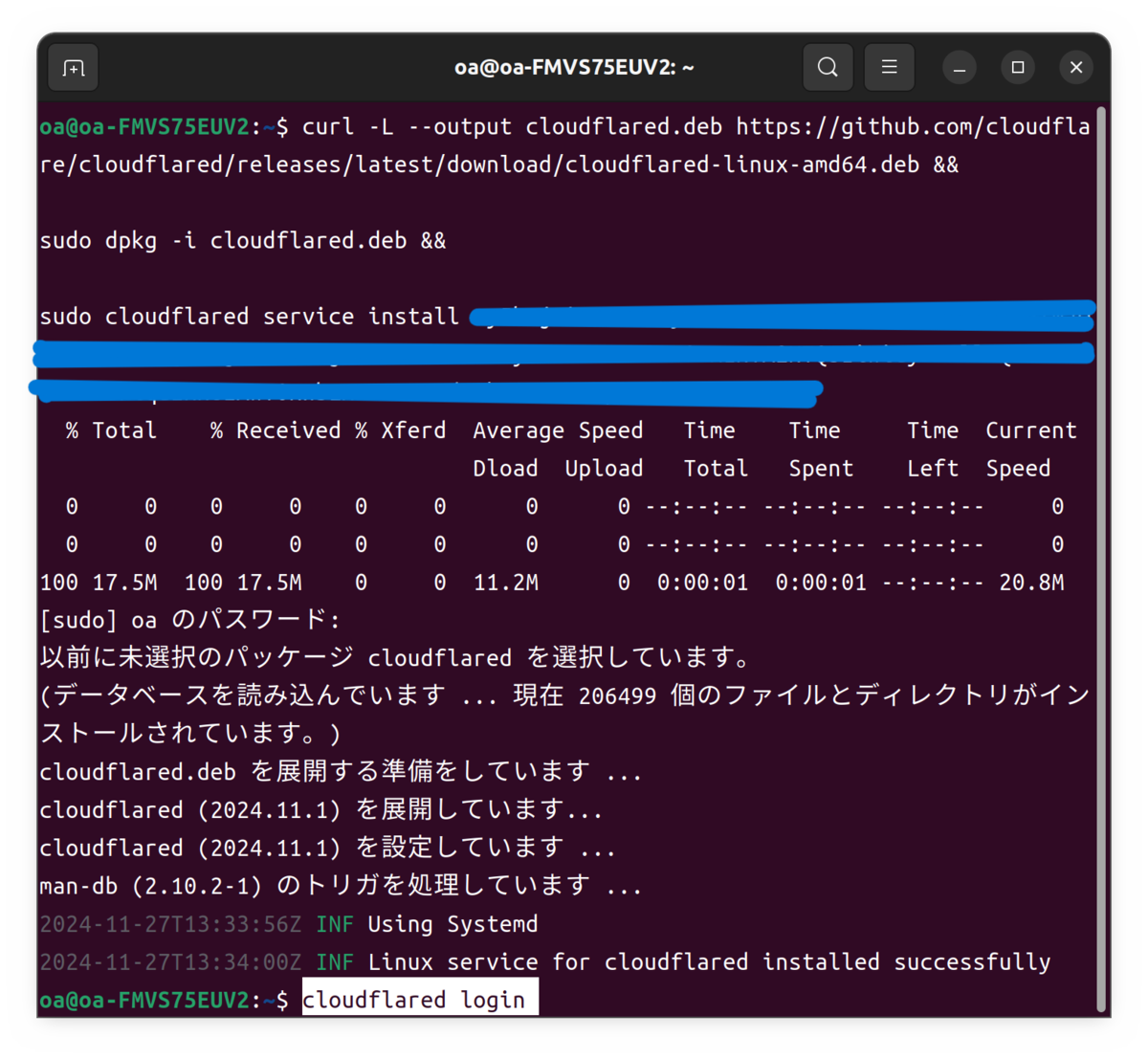Minimize the terminal window
Screen dimensions: 1148x1059
(x=960, y=68)
